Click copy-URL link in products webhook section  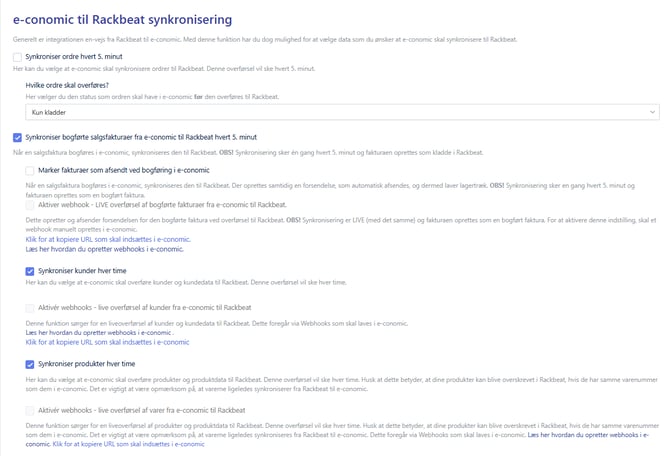coord(122,444)
